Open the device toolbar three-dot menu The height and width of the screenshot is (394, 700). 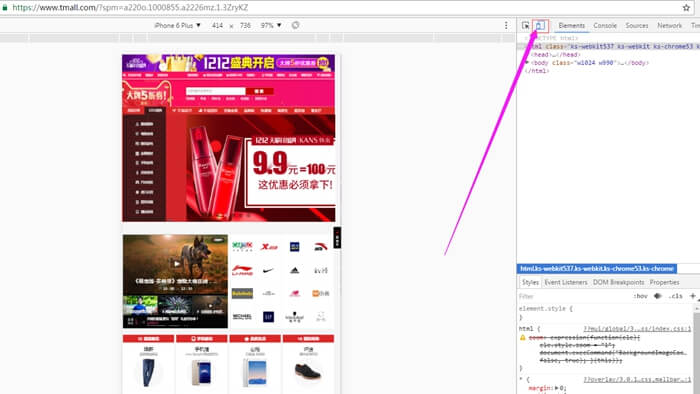click(506, 25)
